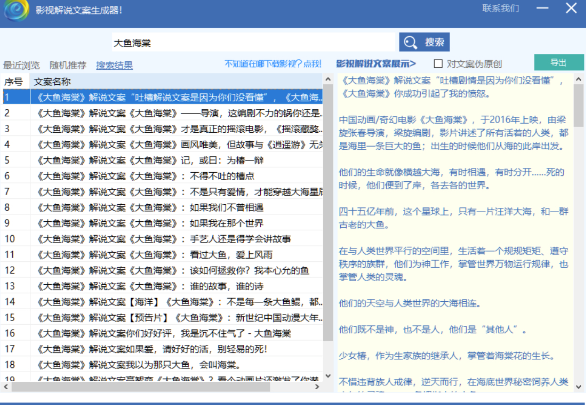586x405 pixels.
Task: Click list scrollbar up arrow
Action: 328,79
